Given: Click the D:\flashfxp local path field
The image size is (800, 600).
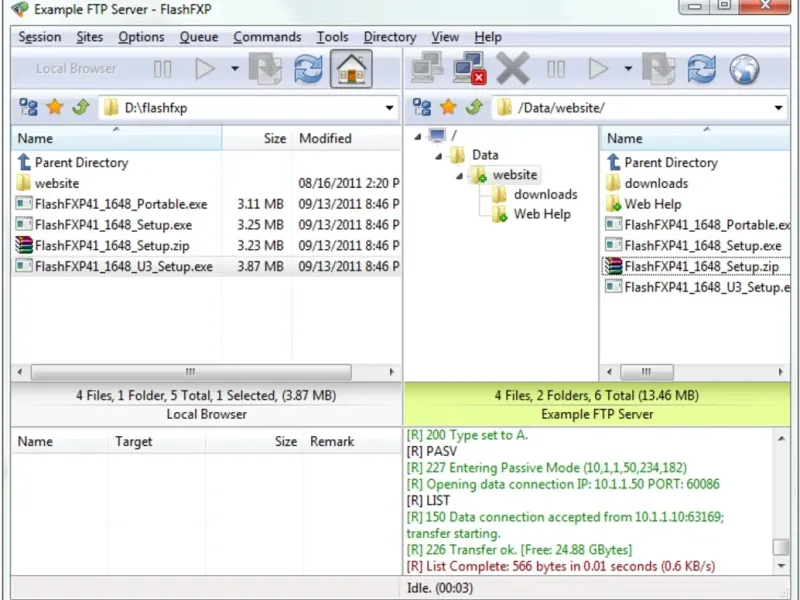Looking at the screenshot, I should [x=248, y=108].
